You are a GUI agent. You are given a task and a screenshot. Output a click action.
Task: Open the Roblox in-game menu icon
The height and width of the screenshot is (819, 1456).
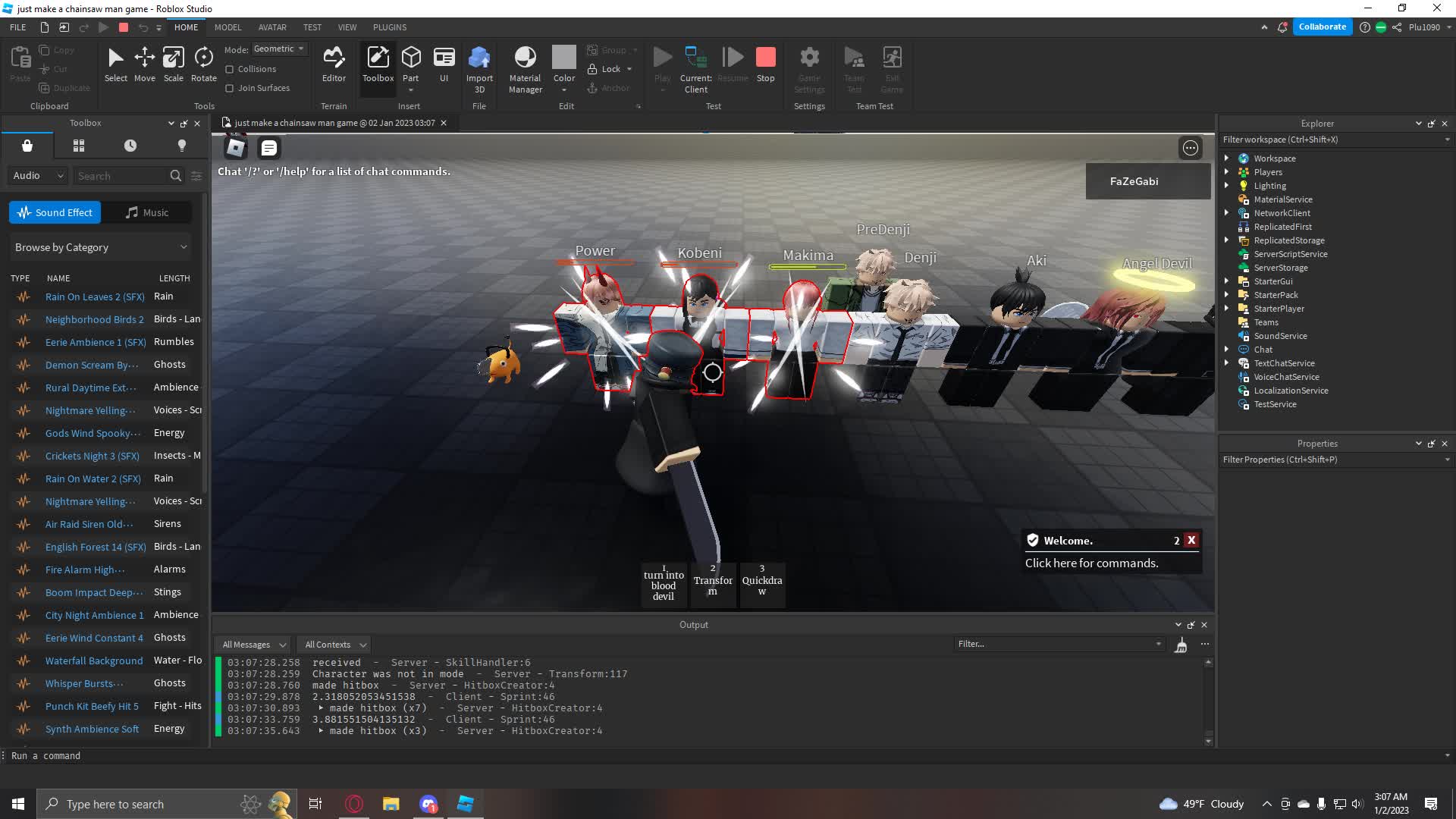click(236, 148)
